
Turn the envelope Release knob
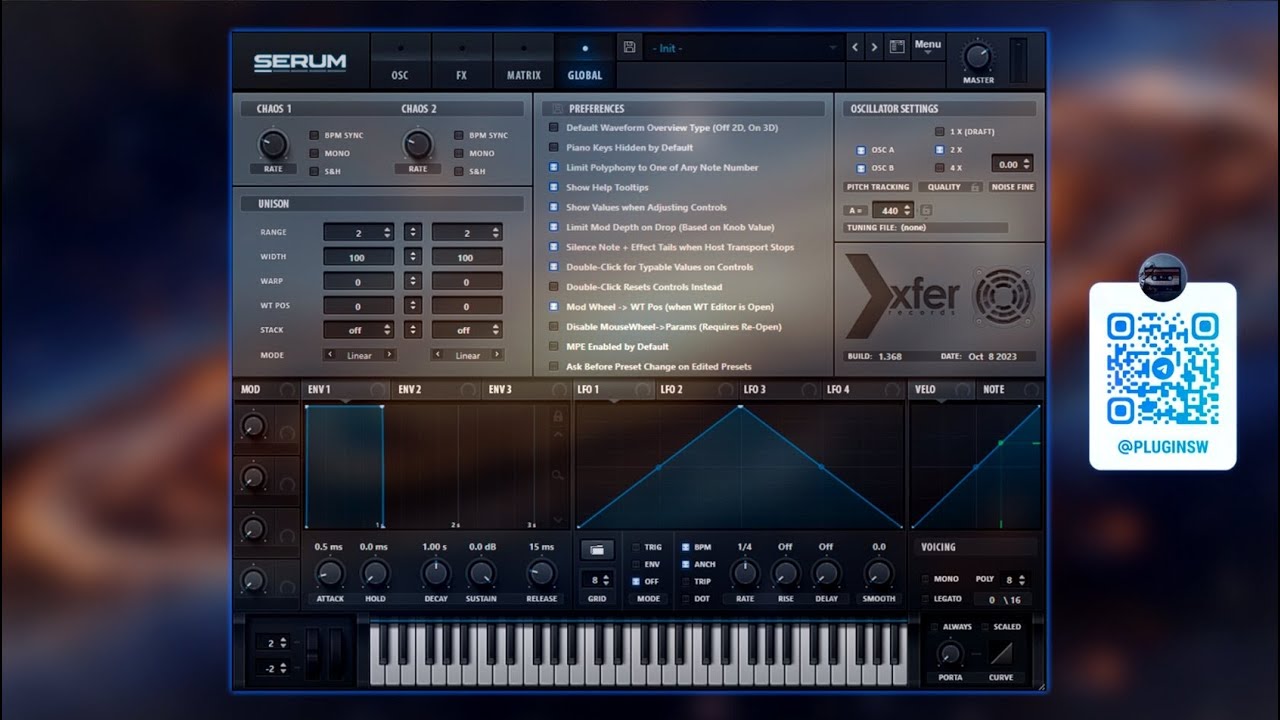point(541,573)
